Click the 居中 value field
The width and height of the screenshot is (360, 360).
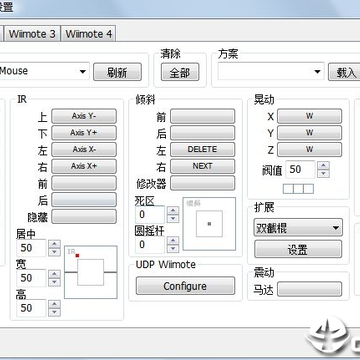(31, 248)
